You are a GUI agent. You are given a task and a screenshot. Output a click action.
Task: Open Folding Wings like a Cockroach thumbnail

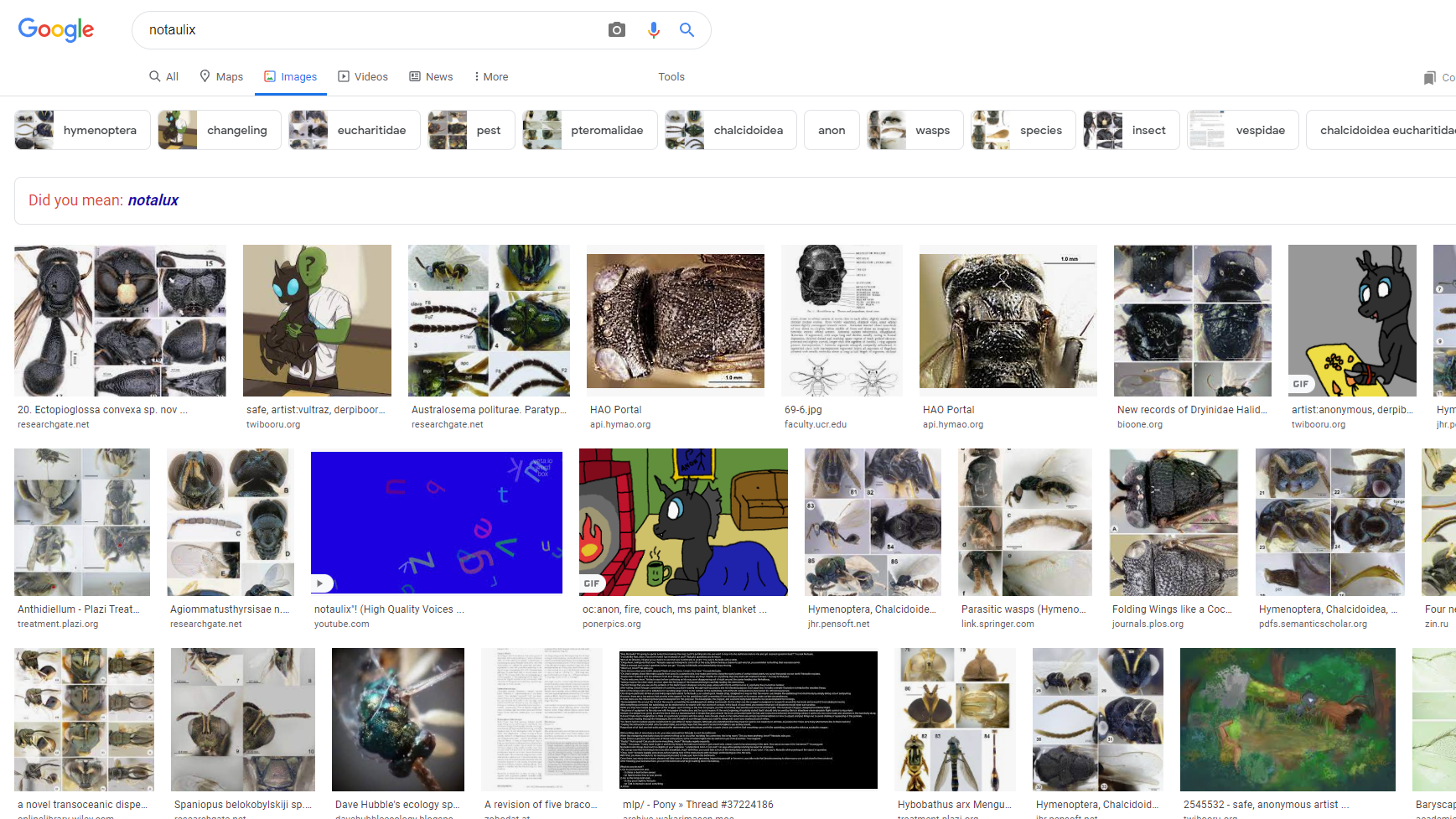(x=1174, y=522)
